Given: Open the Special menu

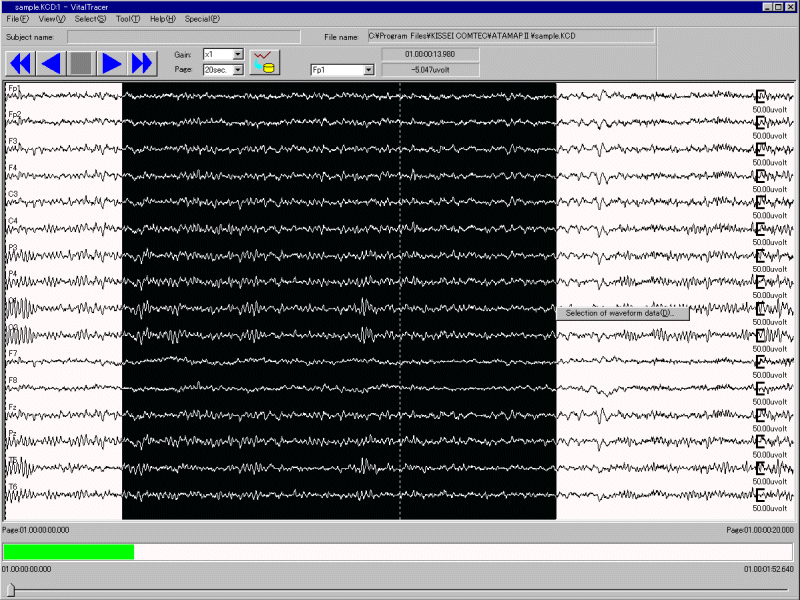Looking at the screenshot, I should pyautogui.click(x=201, y=19).
